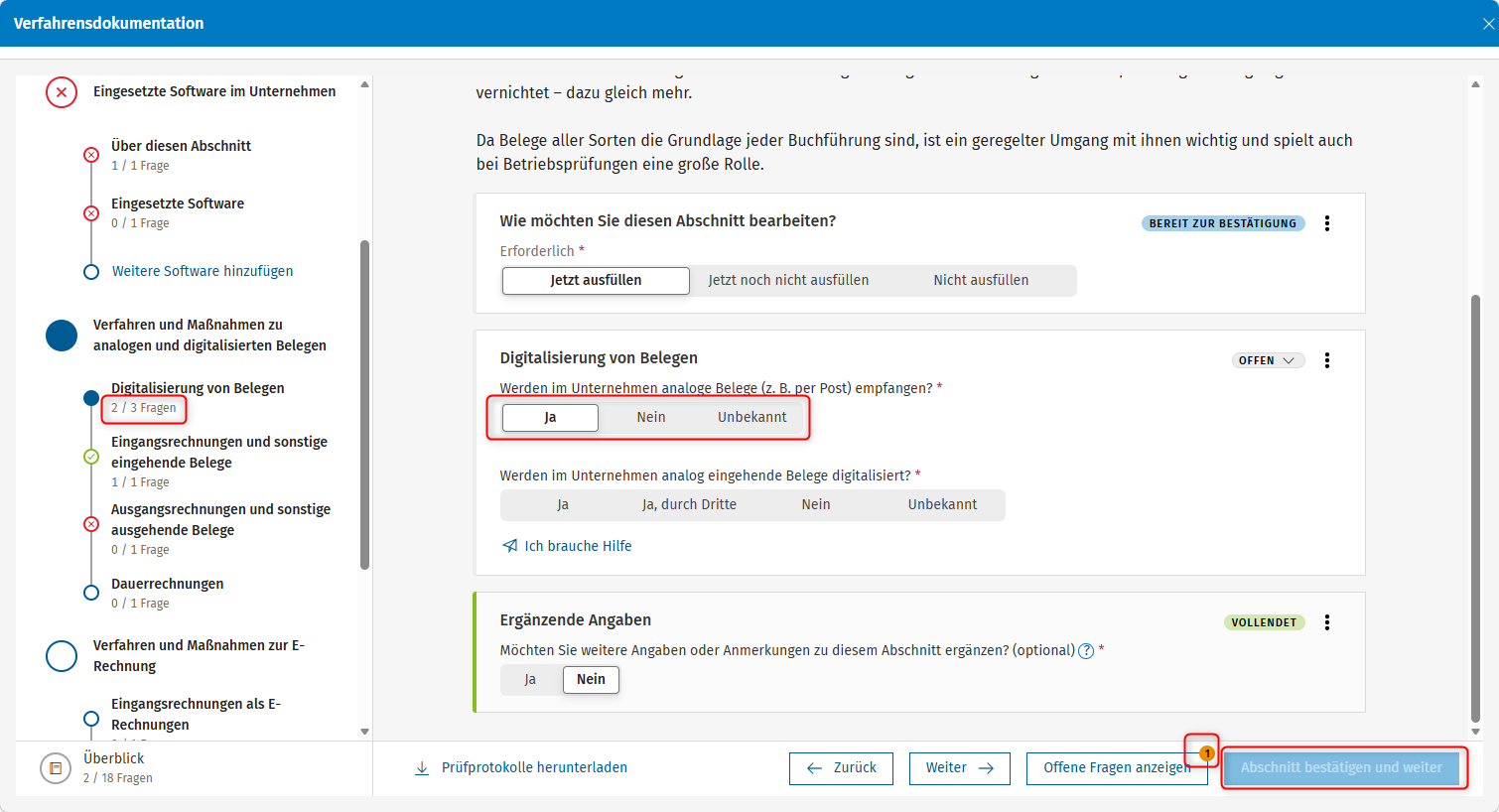The image size is (1499, 812).
Task: Go back with the Zurück button
Action: pyautogui.click(x=841, y=768)
